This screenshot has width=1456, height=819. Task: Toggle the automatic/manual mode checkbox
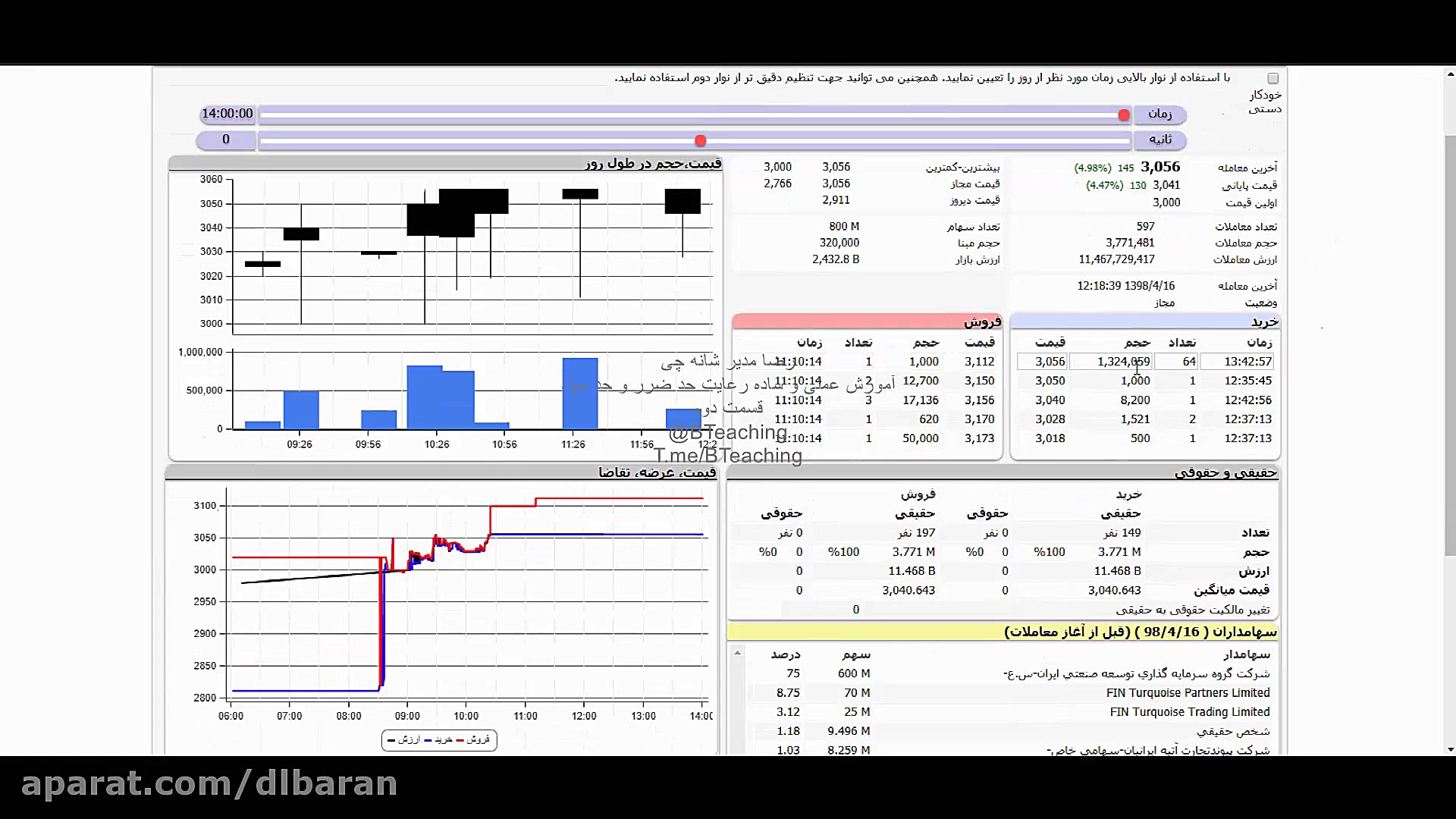1273,79
